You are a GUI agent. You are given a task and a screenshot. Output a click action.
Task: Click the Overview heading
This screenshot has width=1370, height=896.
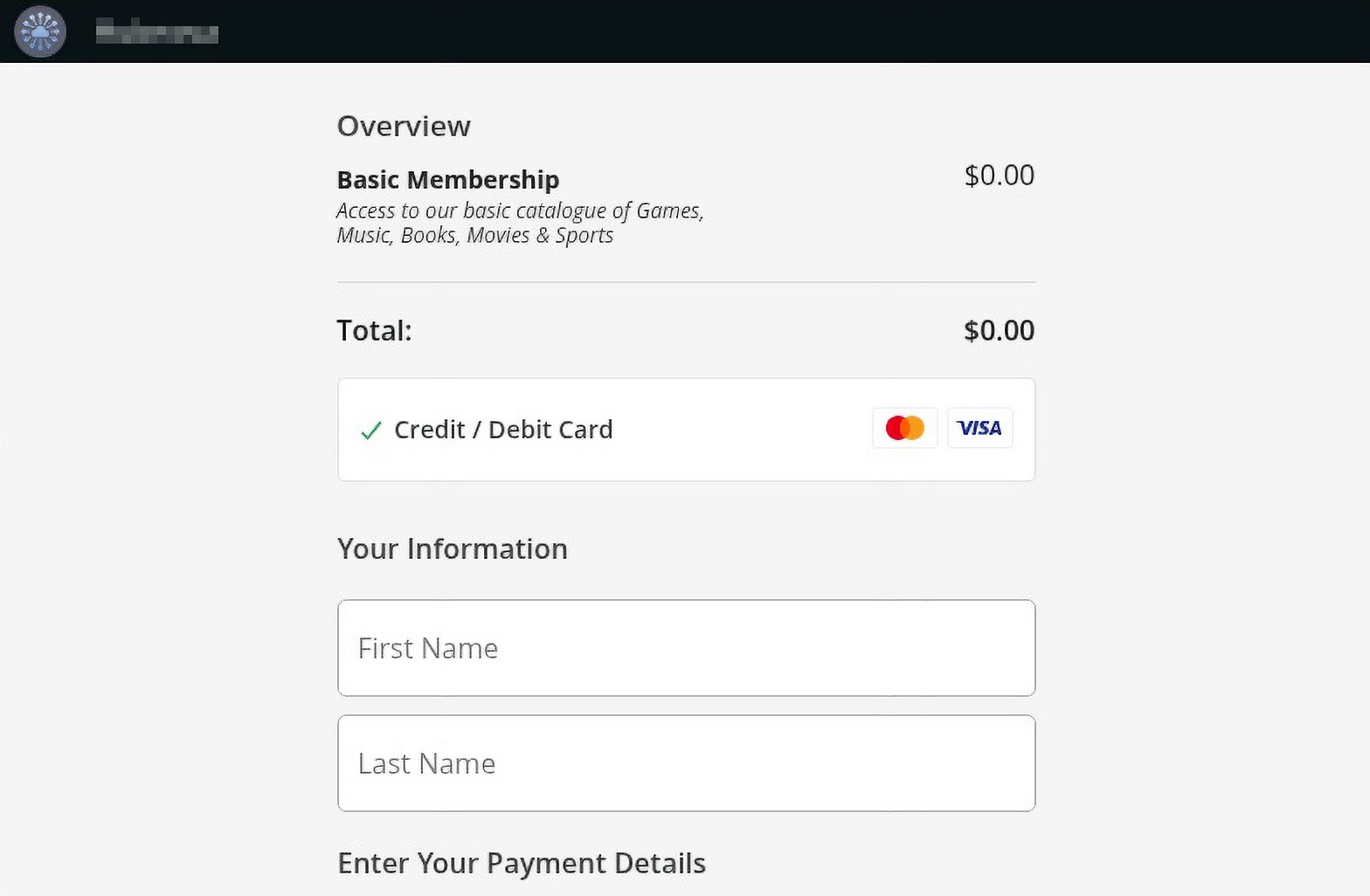(x=404, y=126)
